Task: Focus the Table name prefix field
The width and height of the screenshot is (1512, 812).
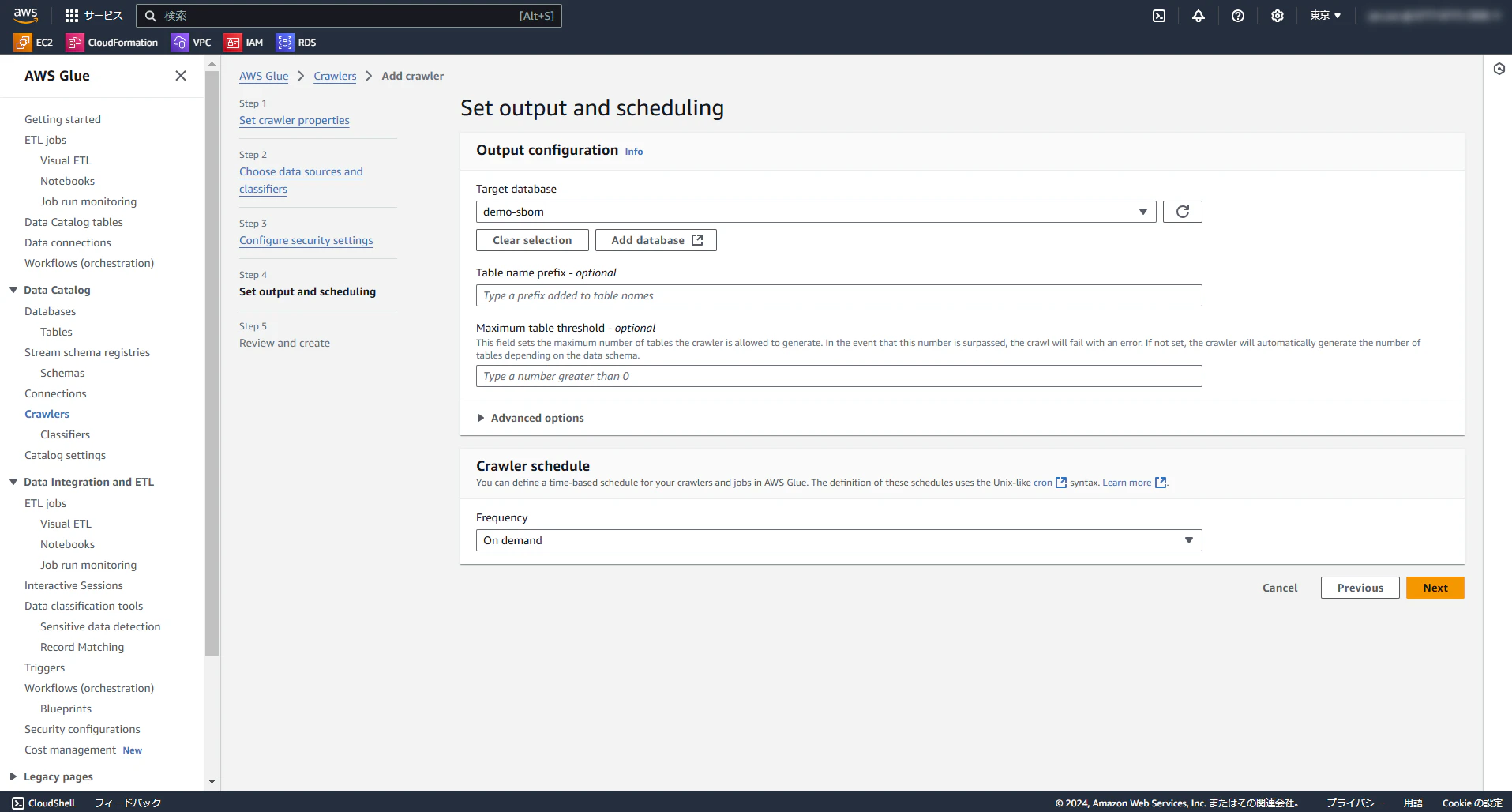Action: click(839, 295)
